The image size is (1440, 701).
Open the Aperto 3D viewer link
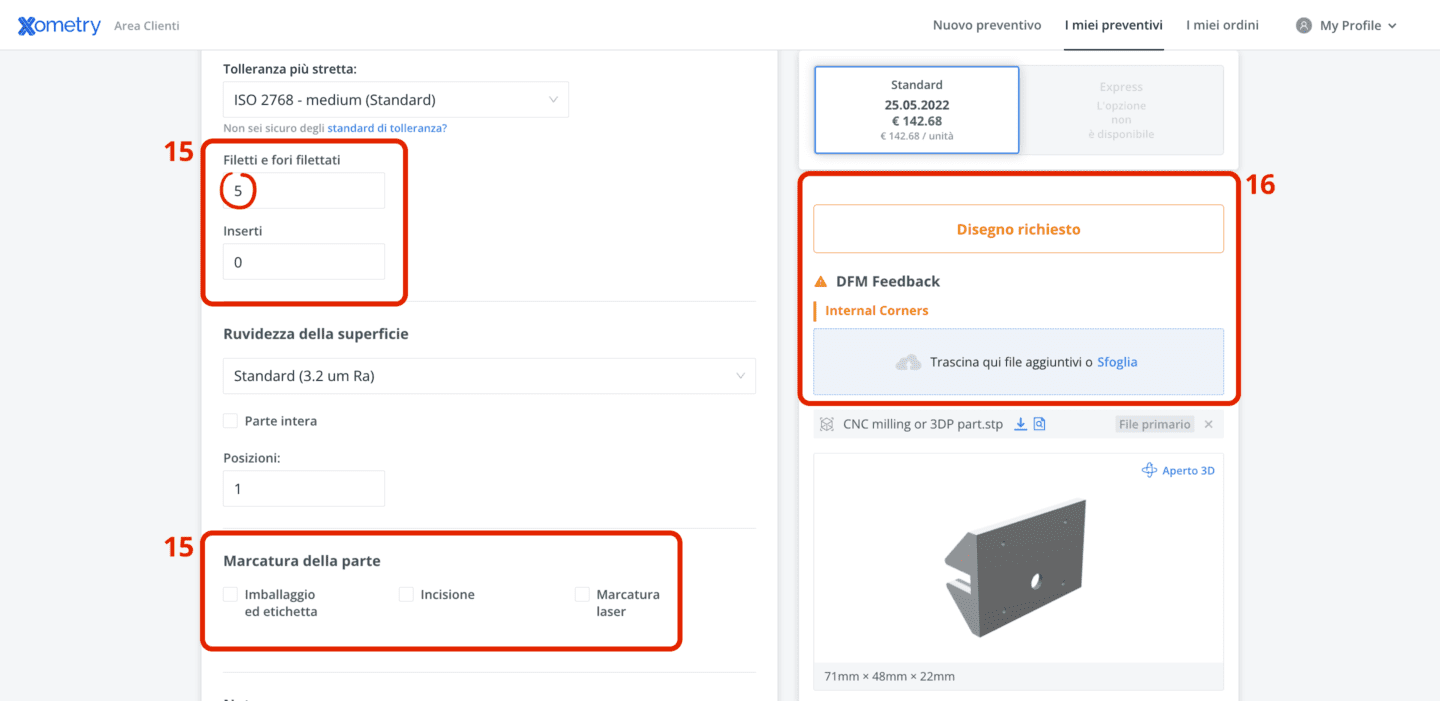[x=1188, y=470]
